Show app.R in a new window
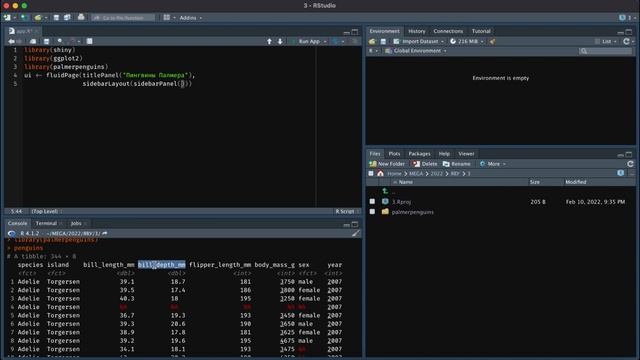 (33, 41)
